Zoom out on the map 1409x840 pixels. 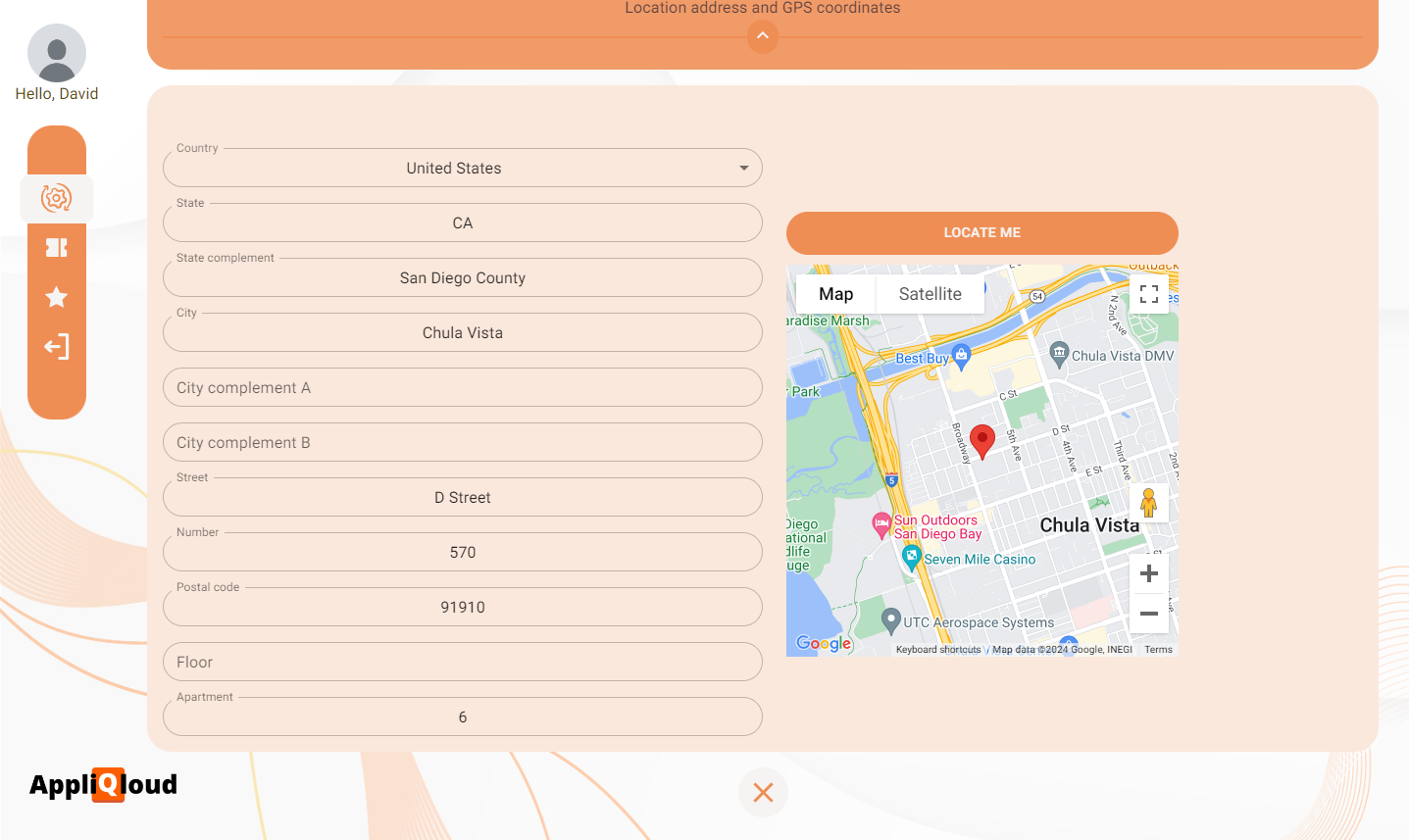[x=1149, y=614]
